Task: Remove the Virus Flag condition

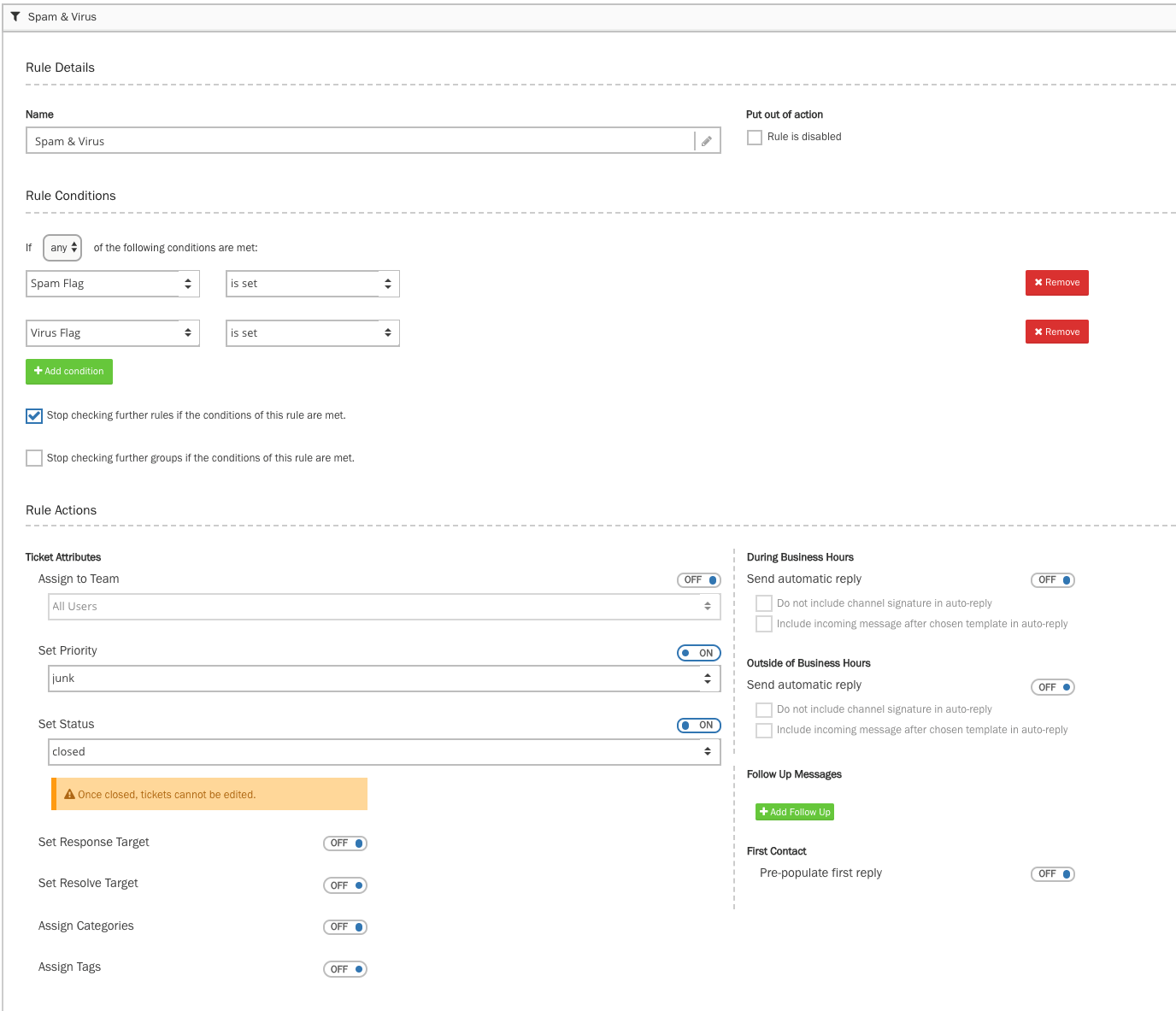Action: tap(1056, 332)
